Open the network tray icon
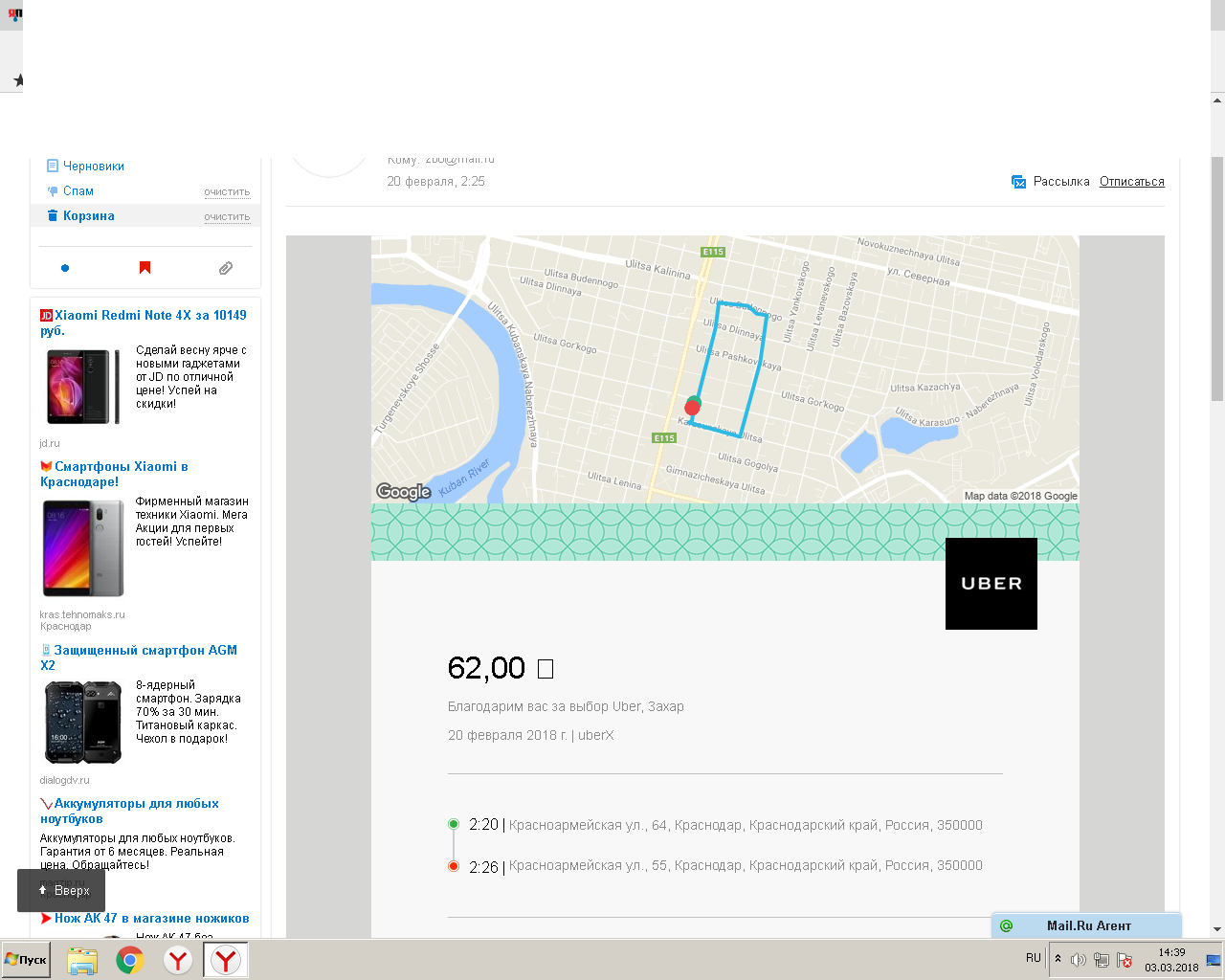This screenshot has width=1225, height=980. click(x=1102, y=960)
